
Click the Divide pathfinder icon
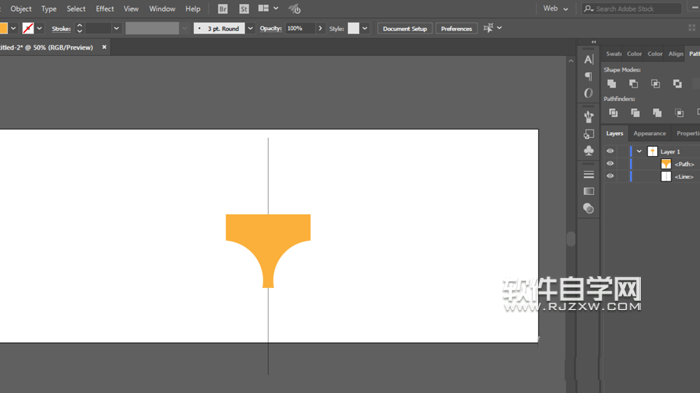(x=613, y=113)
